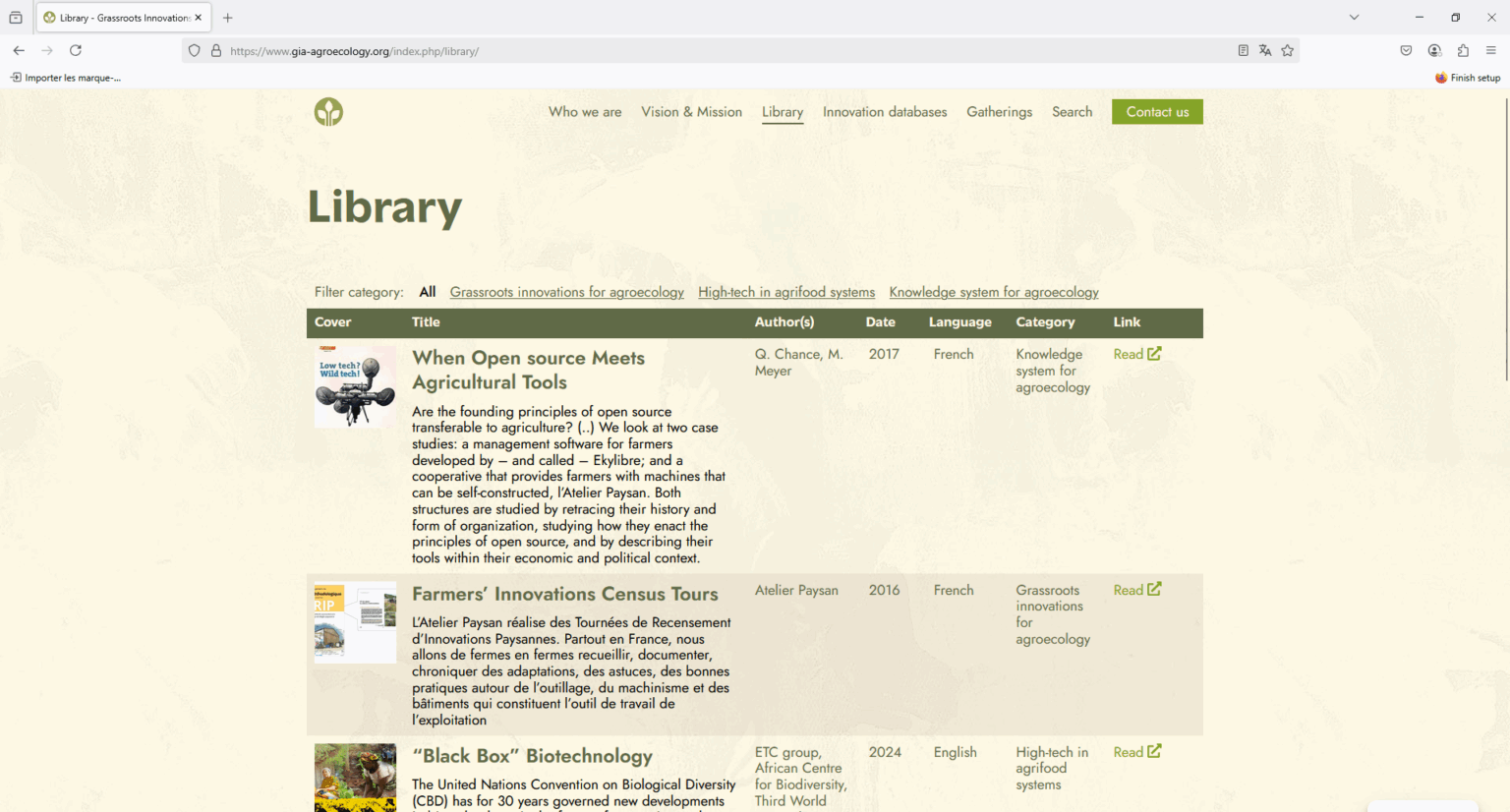The height and width of the screenshot is (812, 1510).
Task: Go to Who we are page
Action: [x=585, y=112]
